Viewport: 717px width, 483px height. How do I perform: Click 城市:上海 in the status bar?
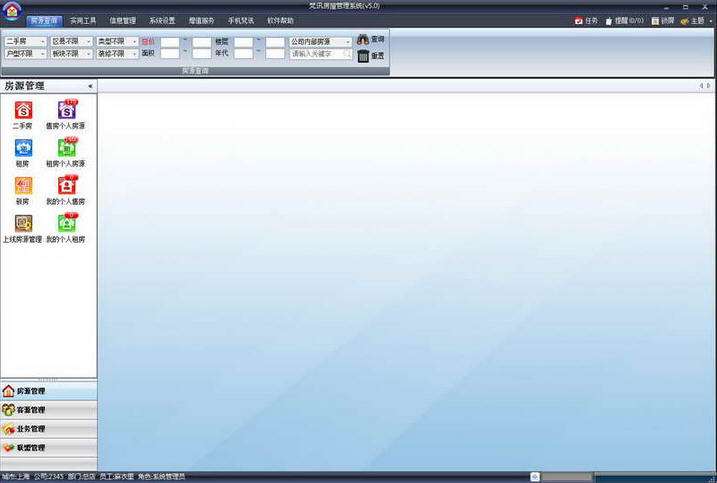coord(16,477)
